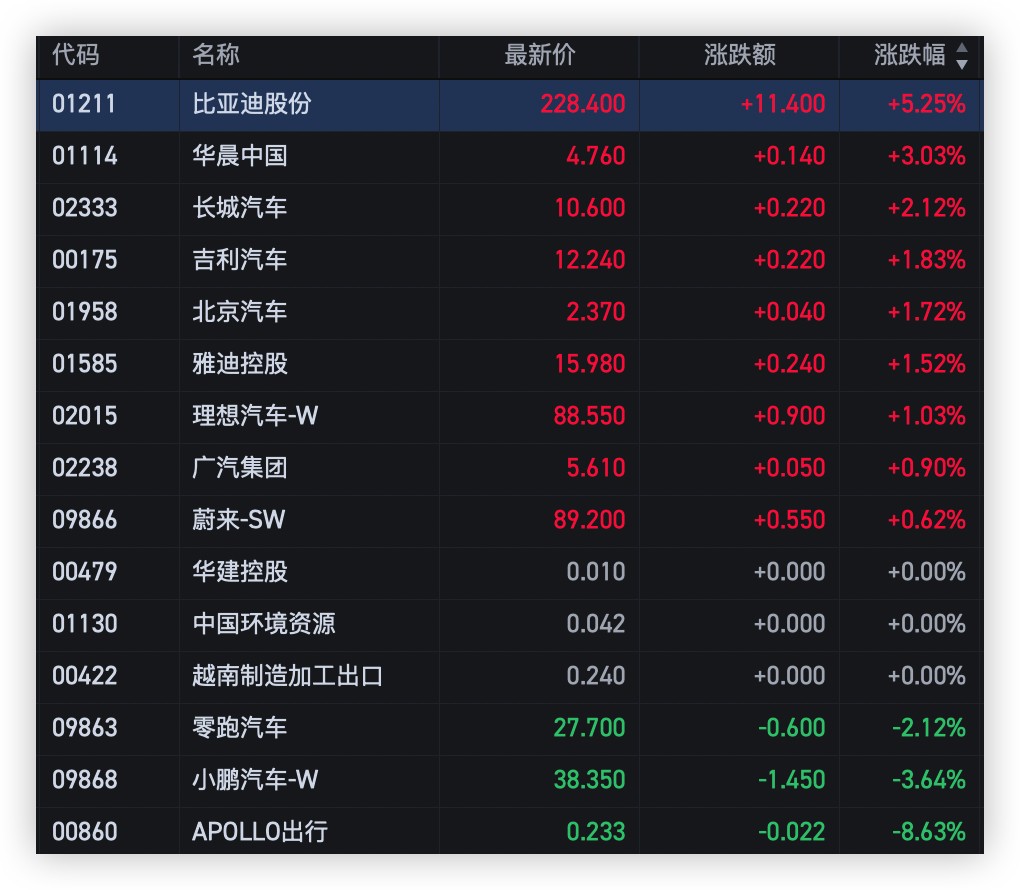Click the 越南制造加工出口 stock name
This screenshot has width=1020, height=890.
click(288, 676)
